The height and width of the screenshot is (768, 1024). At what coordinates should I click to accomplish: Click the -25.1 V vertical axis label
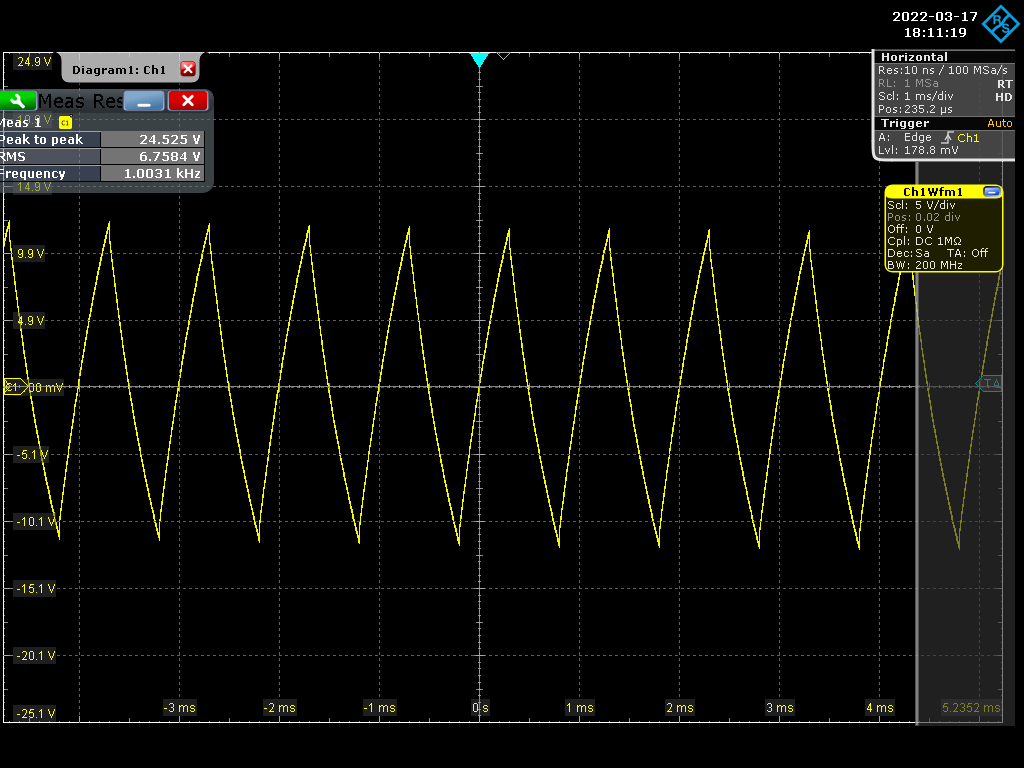coord(35,713)
